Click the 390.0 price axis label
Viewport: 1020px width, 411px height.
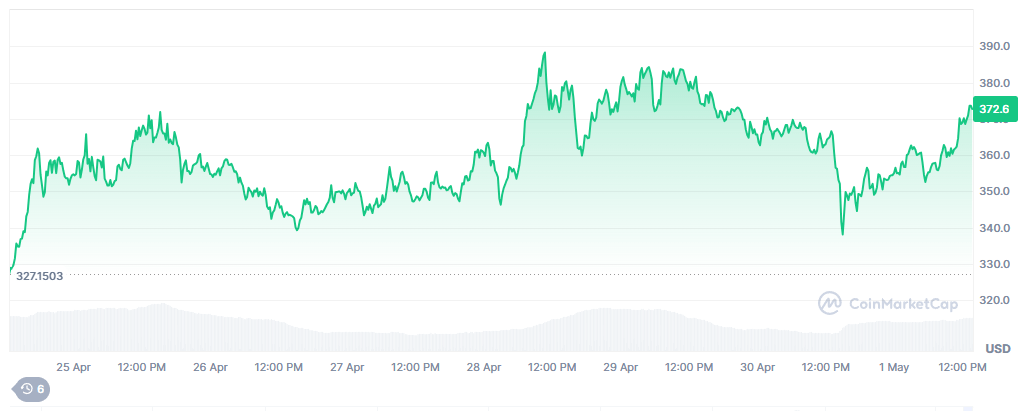tap(993, 47)
